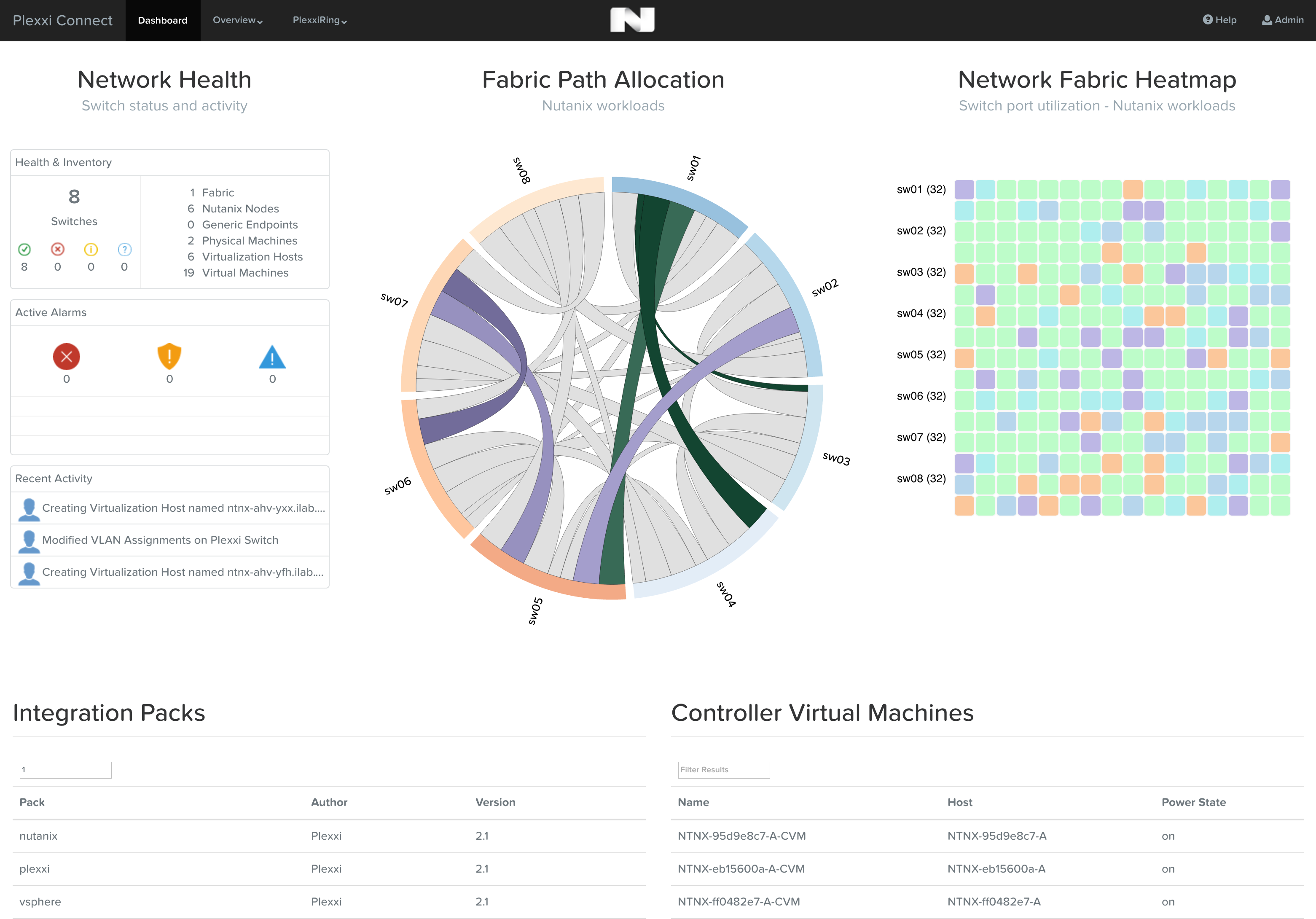Click the blue unknown switches question icon
1316x919 pixels.
124,250
